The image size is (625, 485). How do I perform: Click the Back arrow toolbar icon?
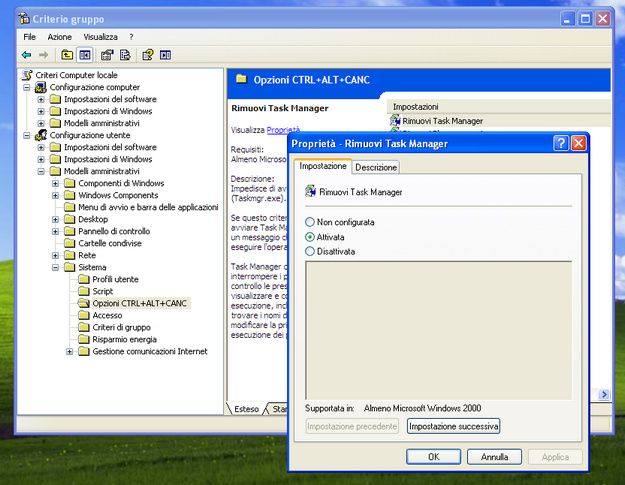click(x=27, y=55)
